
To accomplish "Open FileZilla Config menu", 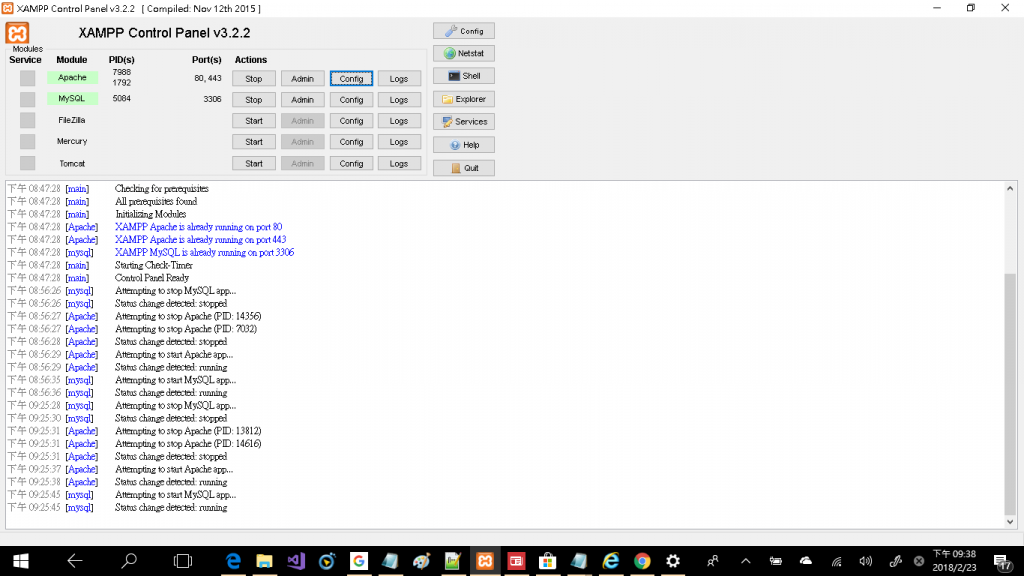I will click(351, 121).
